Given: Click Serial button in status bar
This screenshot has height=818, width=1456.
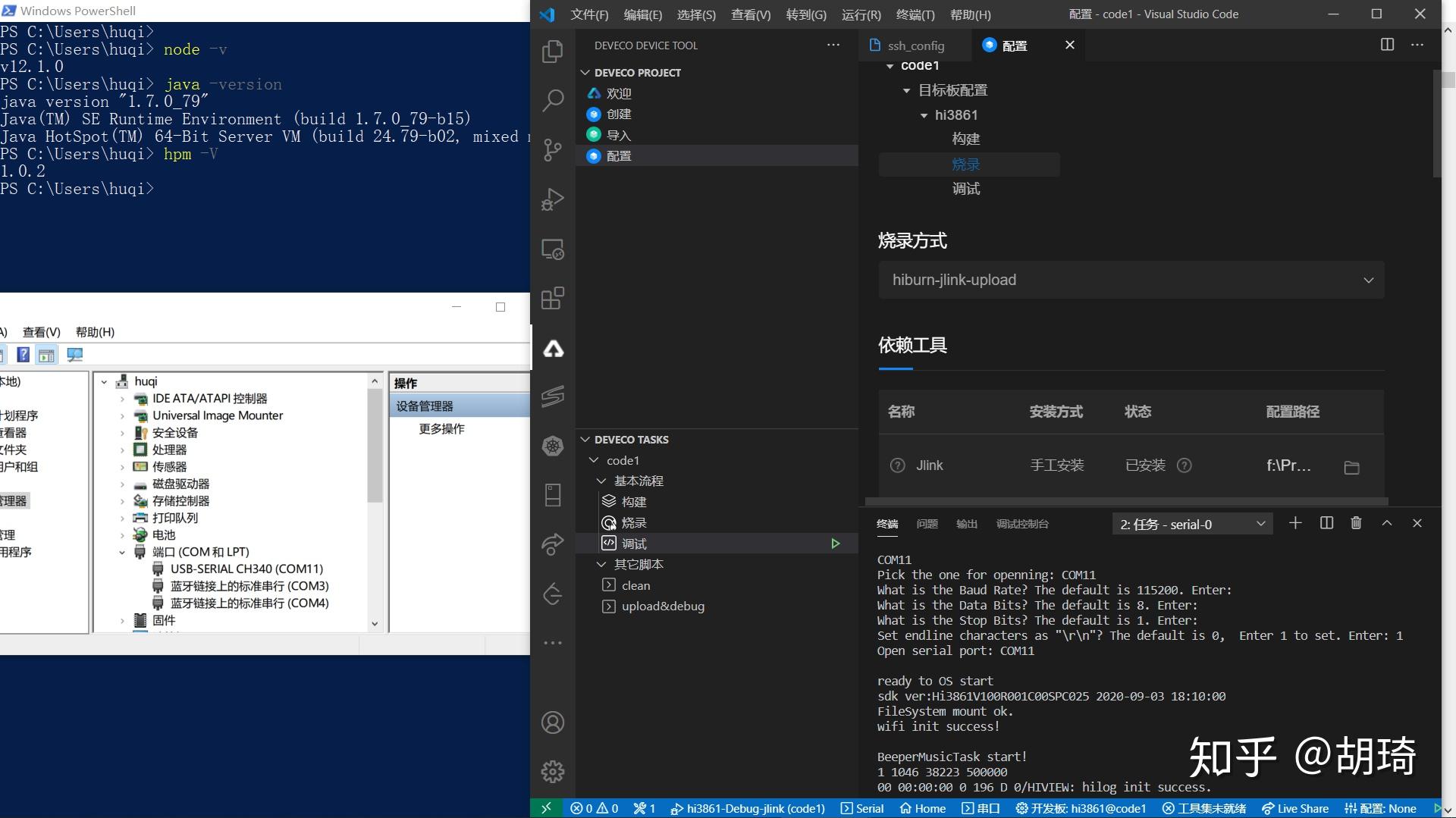Looking at the screenshot, I should (862, 808).
